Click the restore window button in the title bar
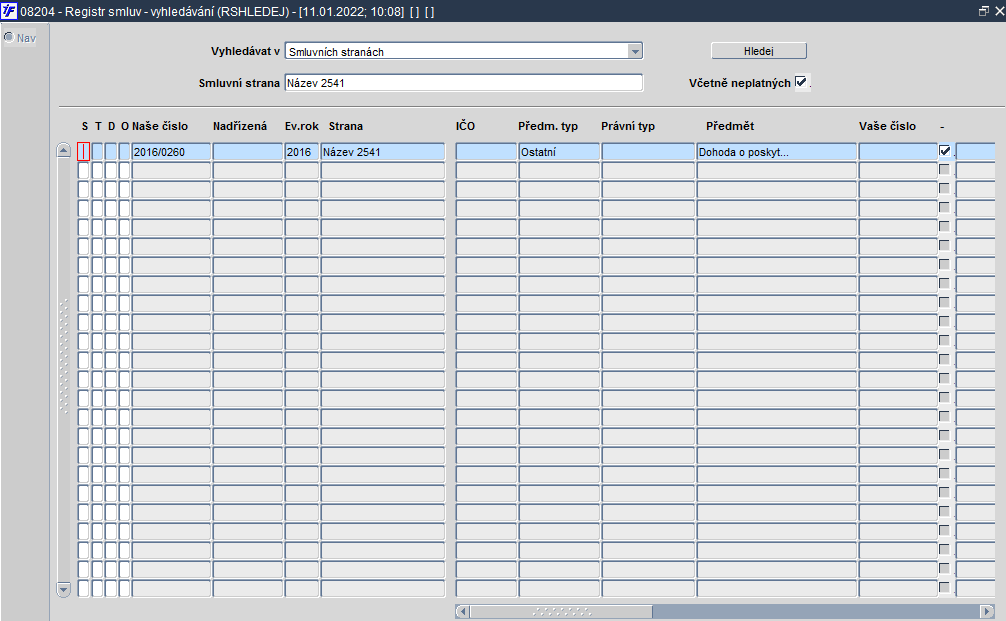Image resolution: width=1006 pixels, height=621 pixels. [984, 11]
